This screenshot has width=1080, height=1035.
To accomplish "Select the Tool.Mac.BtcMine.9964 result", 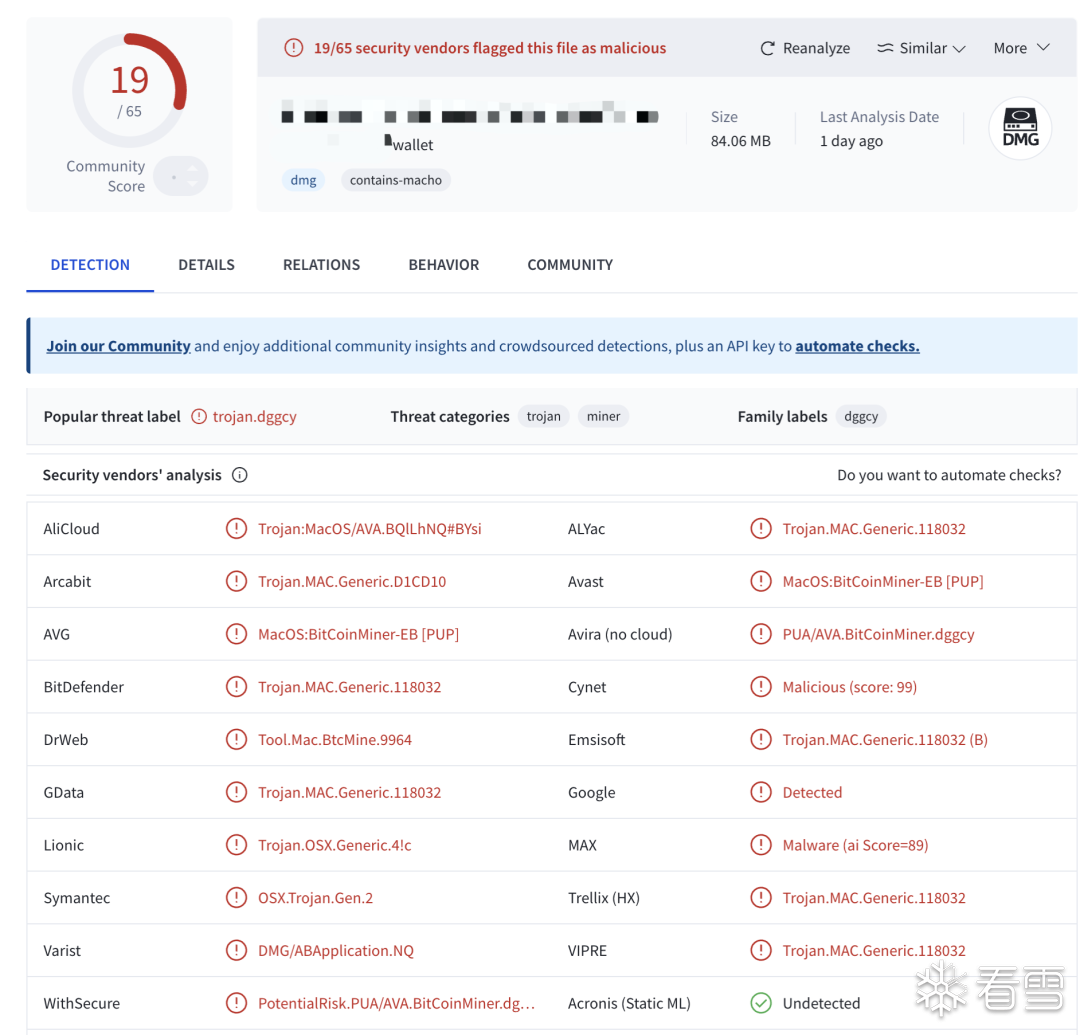I will [x=335, y=740].
